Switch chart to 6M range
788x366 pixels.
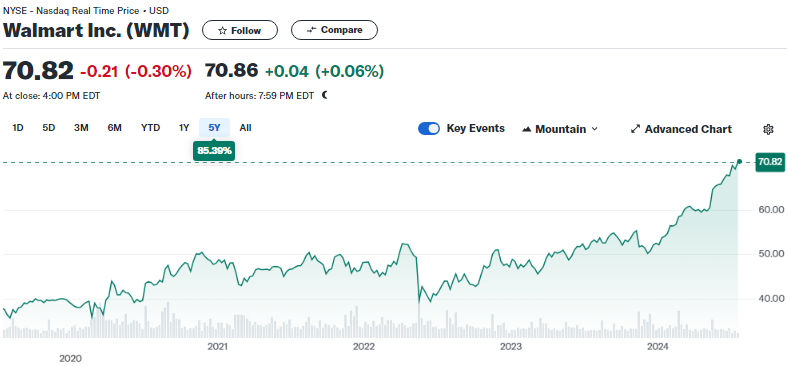click(x=115, y=128)
